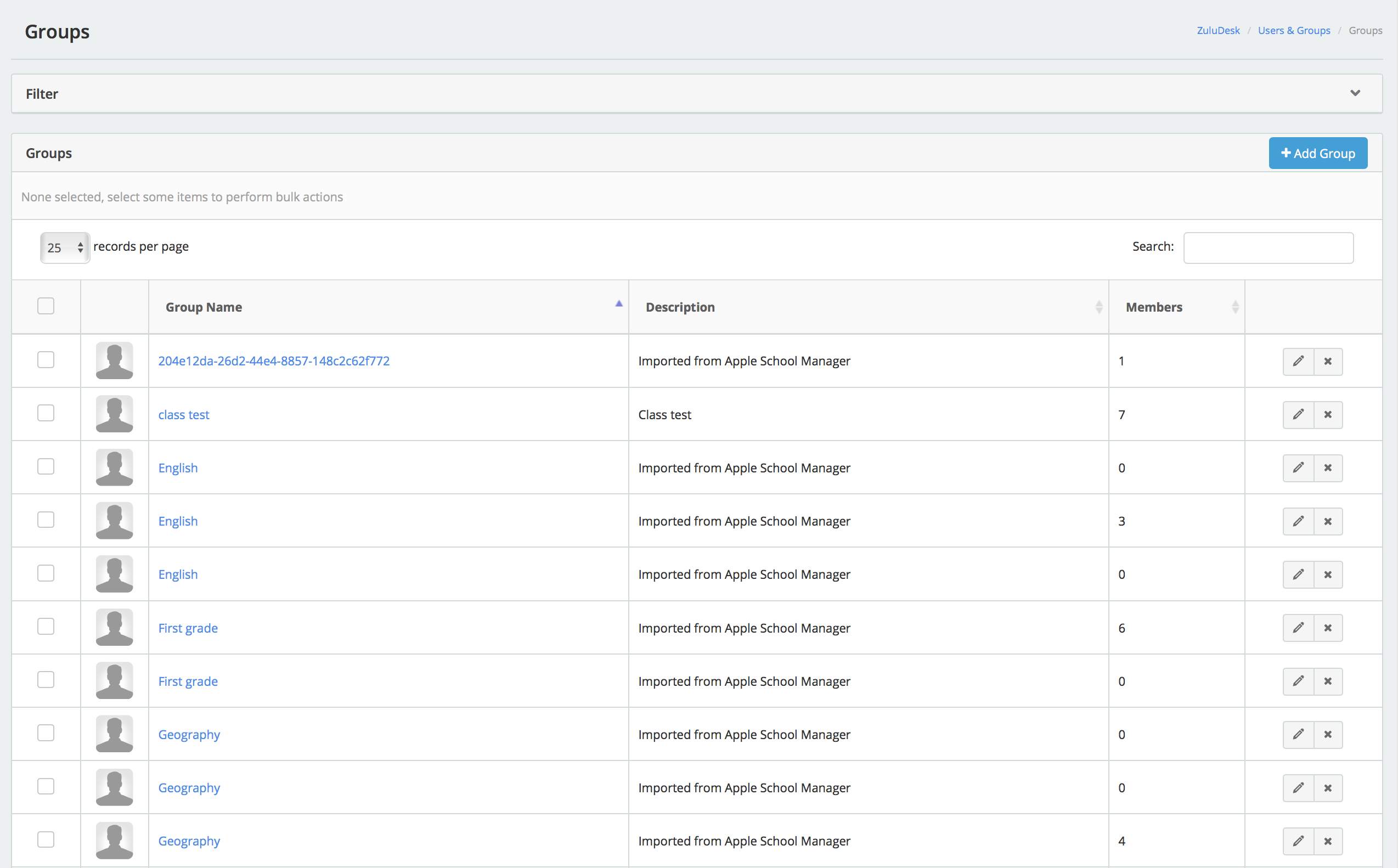Open group 204e12da-26d2-44e4-8857-148c2c62f772

pyautogui.click(x=274, y=361)
